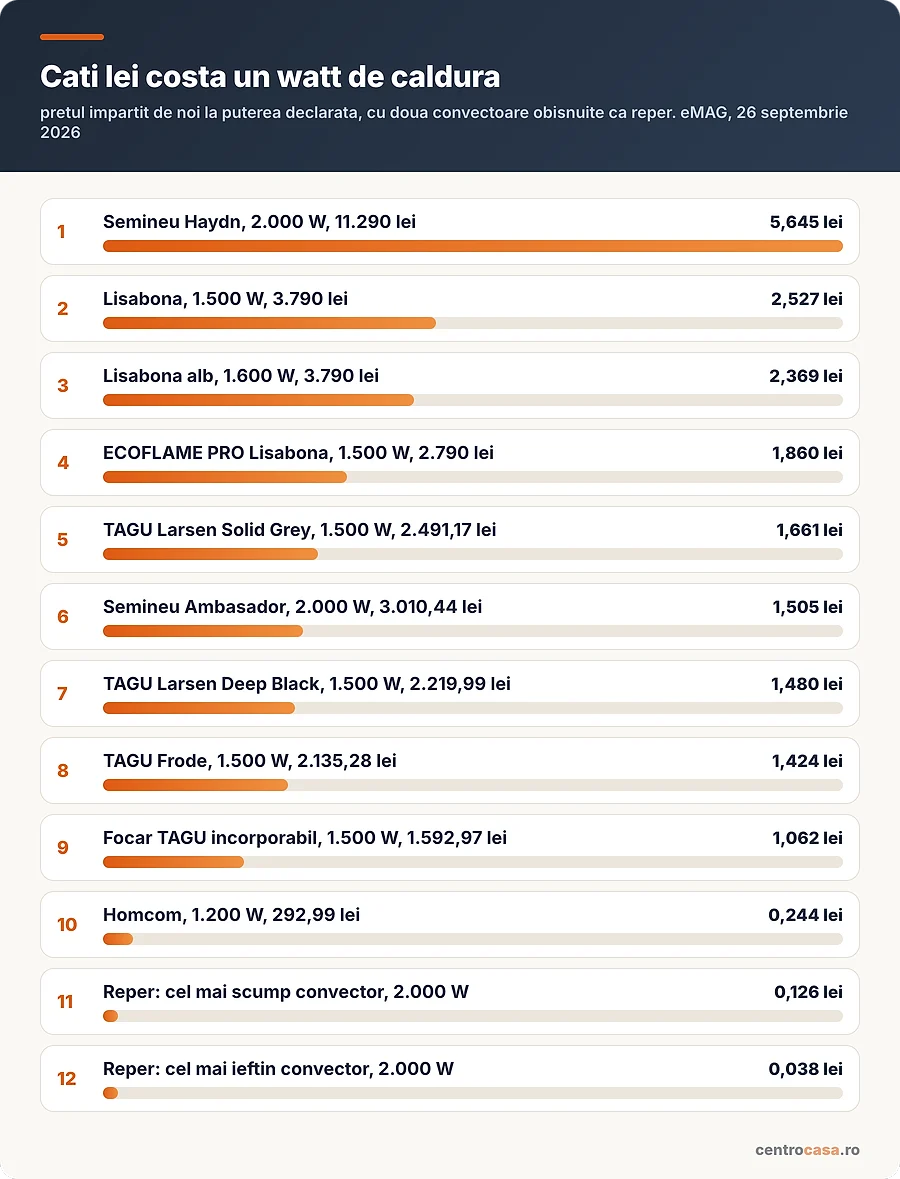Viewport: 900px width, 1179px height.
Task: Open the Lisabona alb entry
Action: [450, 386]
